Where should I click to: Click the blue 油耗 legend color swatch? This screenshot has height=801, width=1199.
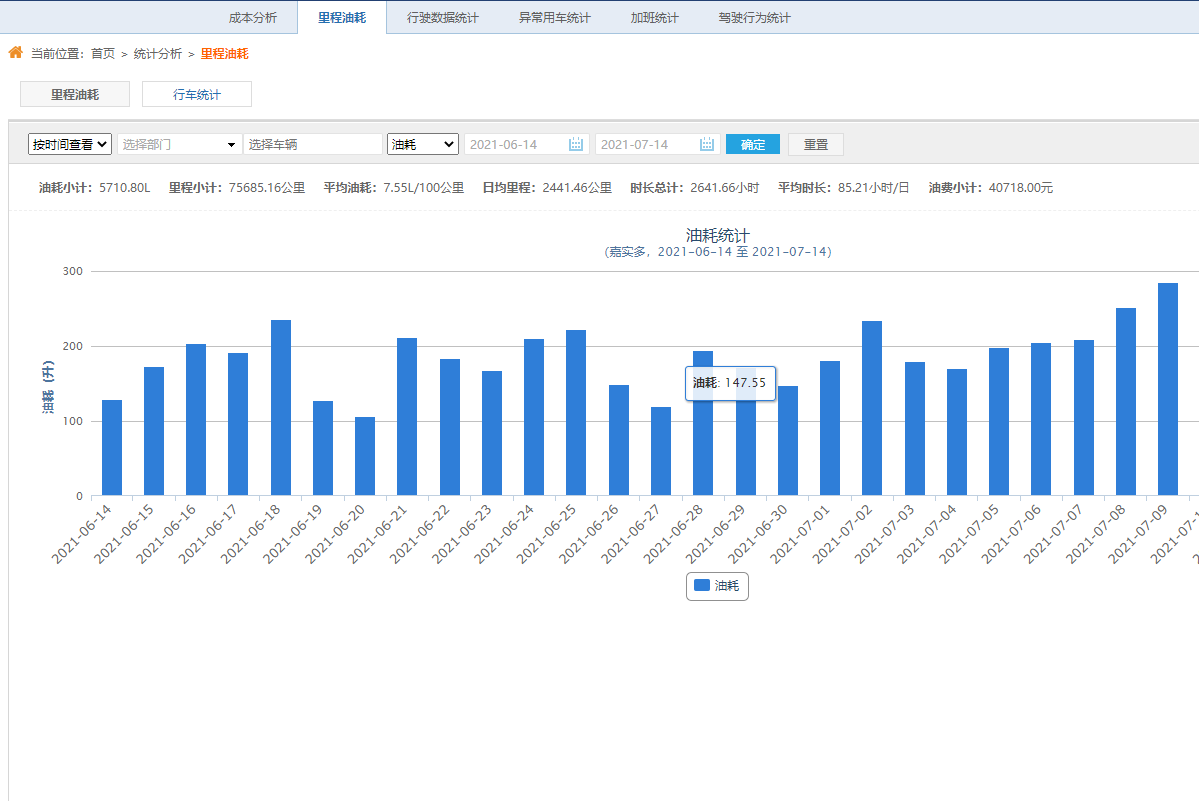pos(702,585)
